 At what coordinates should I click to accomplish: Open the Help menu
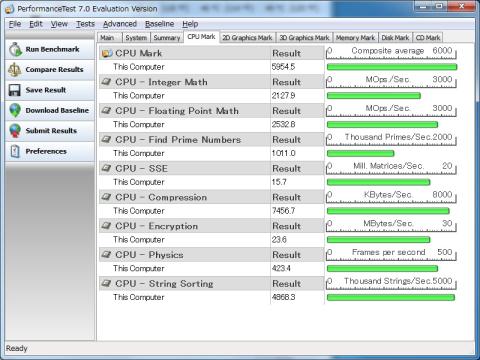pyautogui.click(x=190, y=24)
